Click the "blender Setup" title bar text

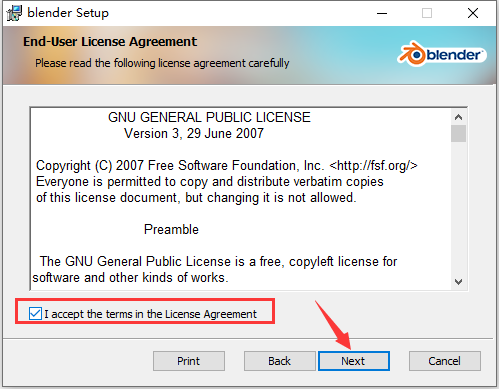click(x=68, y=13)
